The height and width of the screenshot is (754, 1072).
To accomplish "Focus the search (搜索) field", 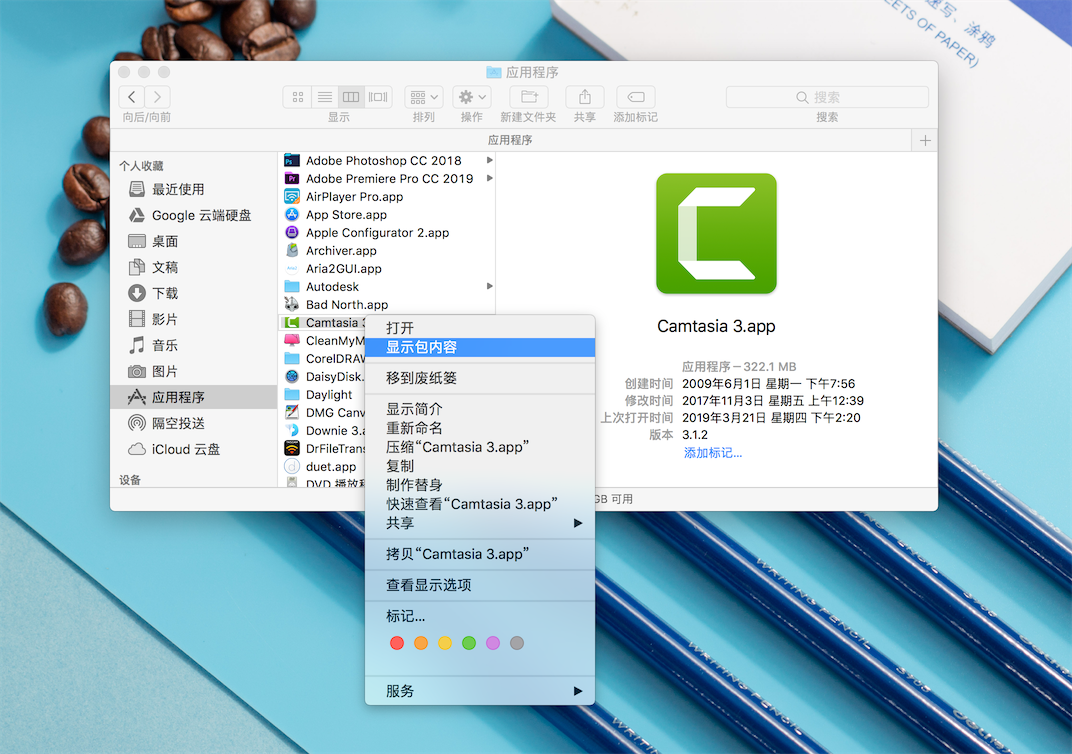I will coord(827,97).
